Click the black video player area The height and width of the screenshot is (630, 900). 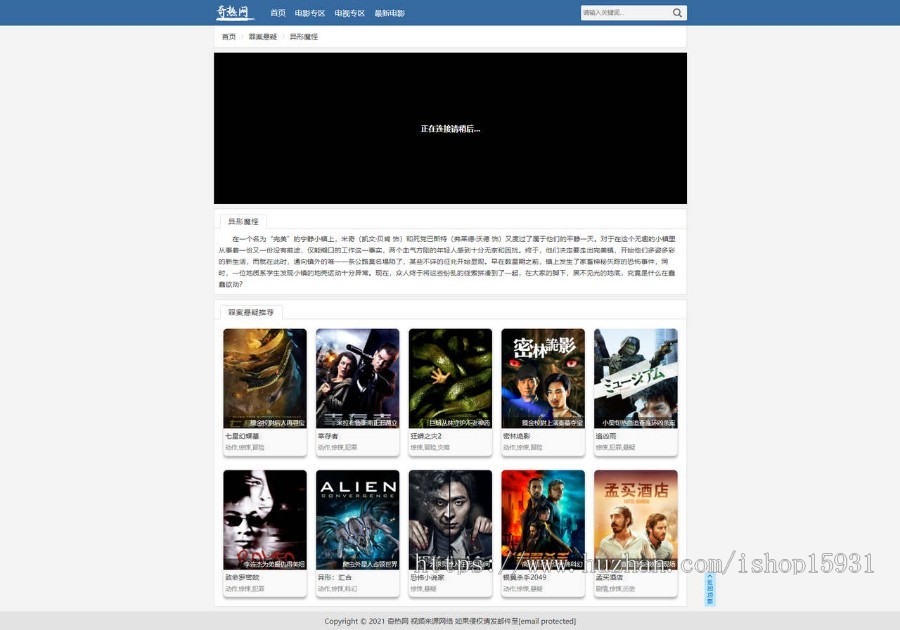coord(450,129)
